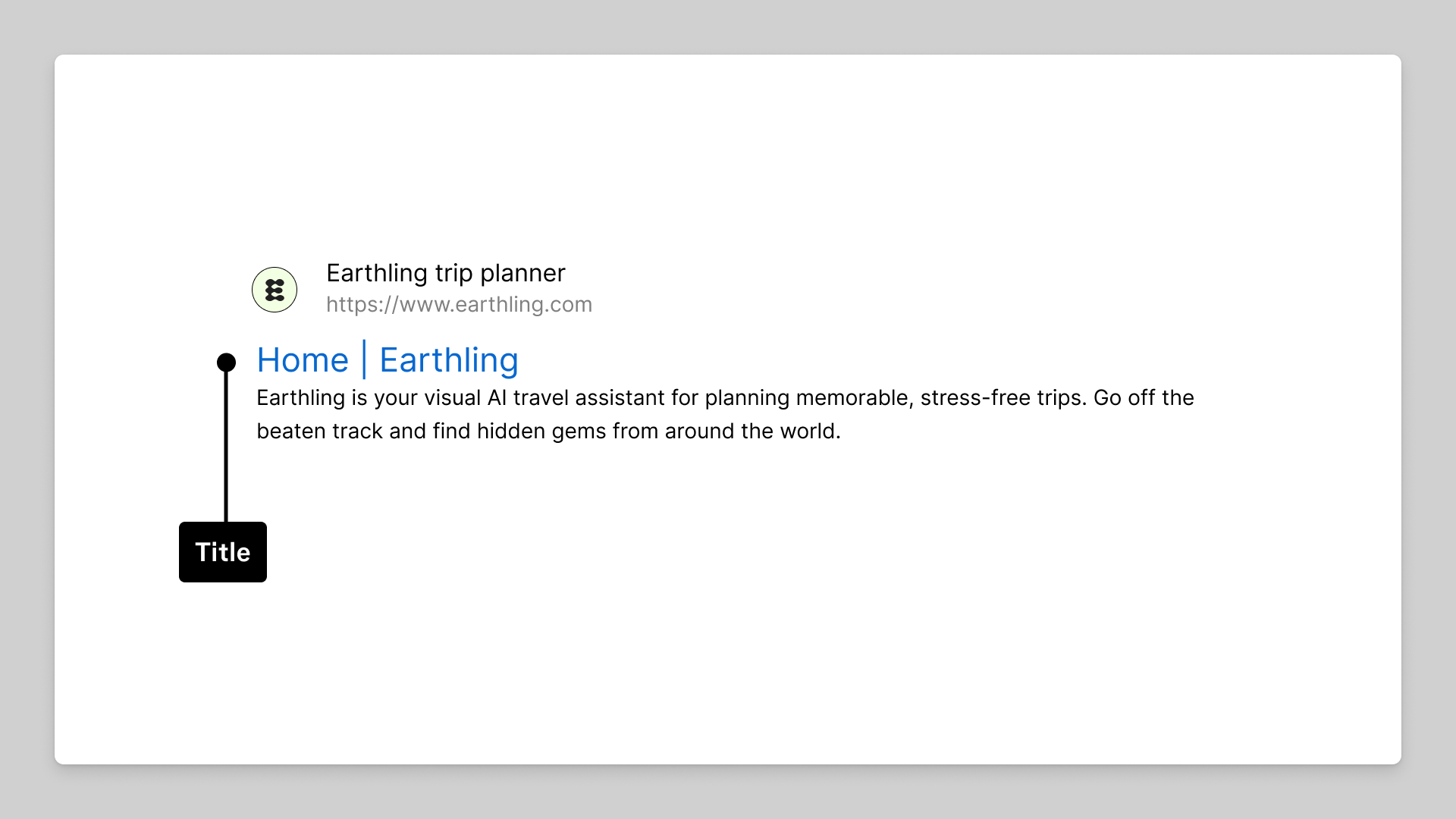The image size is (1456, 819).
Task: Click 'Earthling' in the blue title
Action: pos(449,360)
